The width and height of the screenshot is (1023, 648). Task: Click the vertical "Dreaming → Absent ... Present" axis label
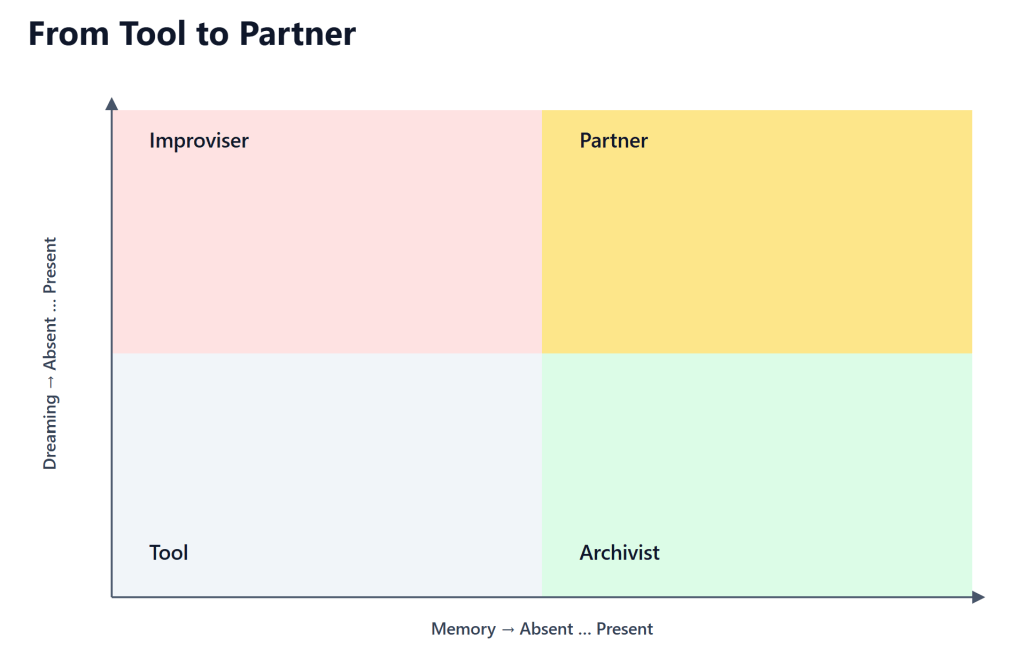(x=50, y=353)
